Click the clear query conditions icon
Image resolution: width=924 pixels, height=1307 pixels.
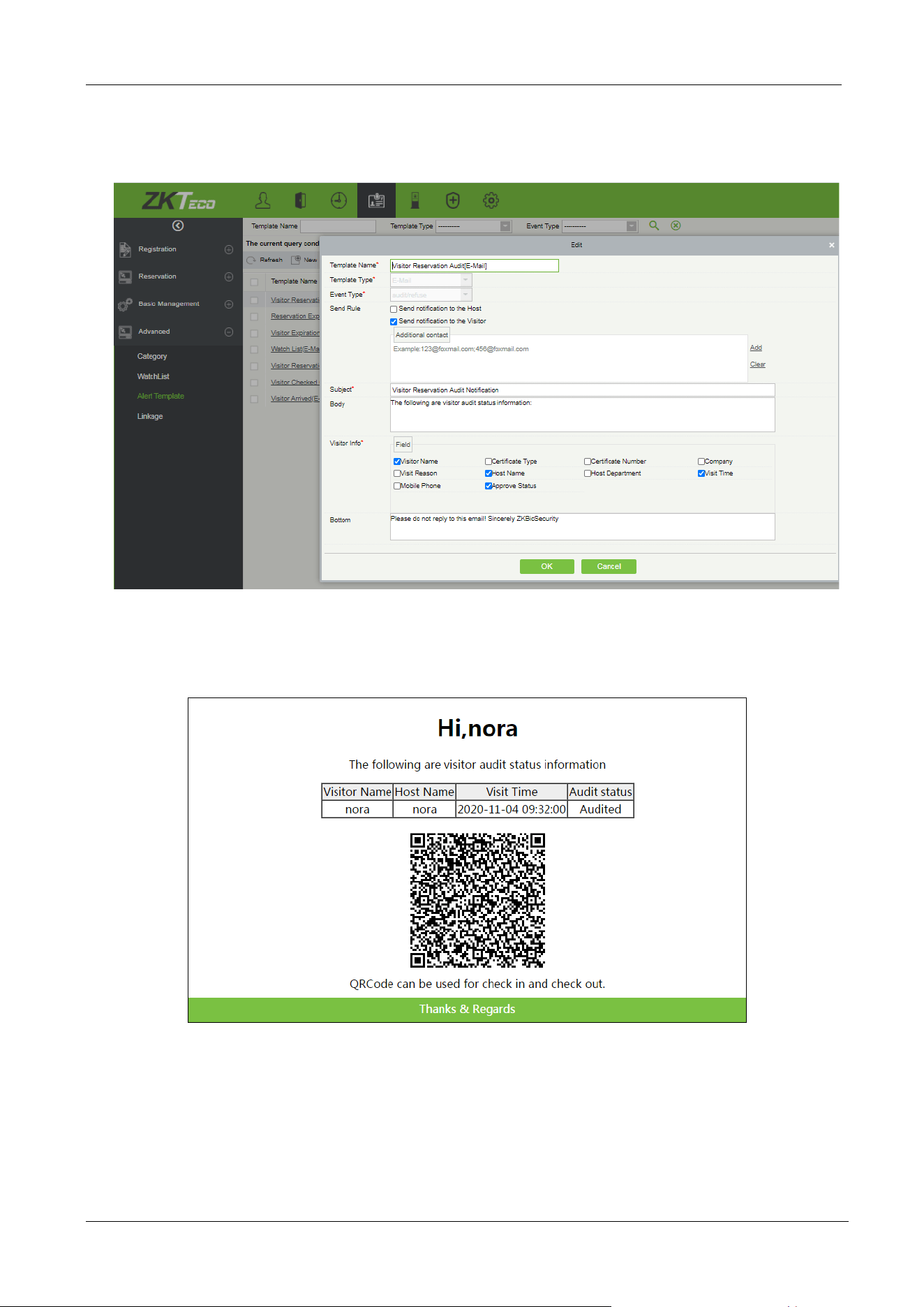[x=676, y=226]
